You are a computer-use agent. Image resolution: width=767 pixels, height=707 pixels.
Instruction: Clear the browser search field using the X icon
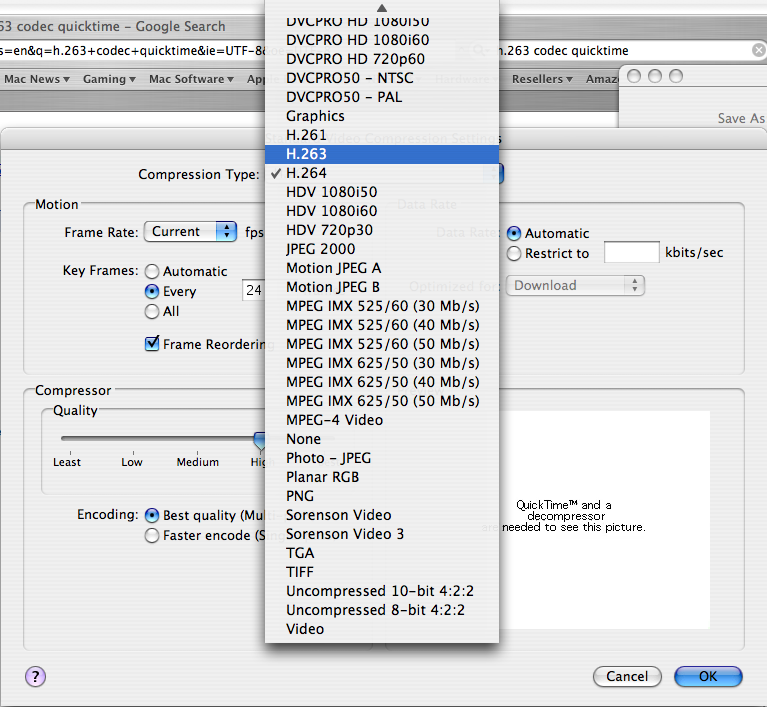(x=759, y=50)
